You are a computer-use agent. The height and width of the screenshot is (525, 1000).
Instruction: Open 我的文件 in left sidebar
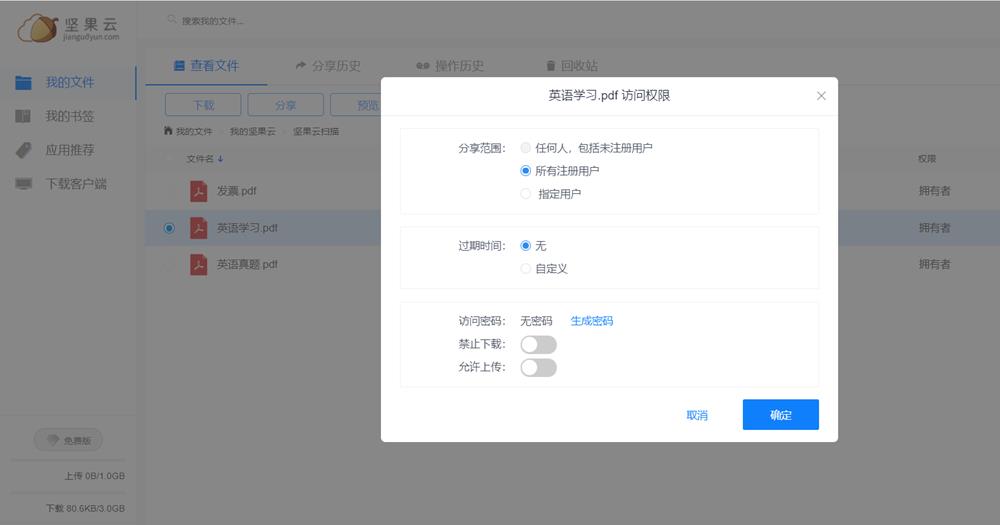[70, 82]
